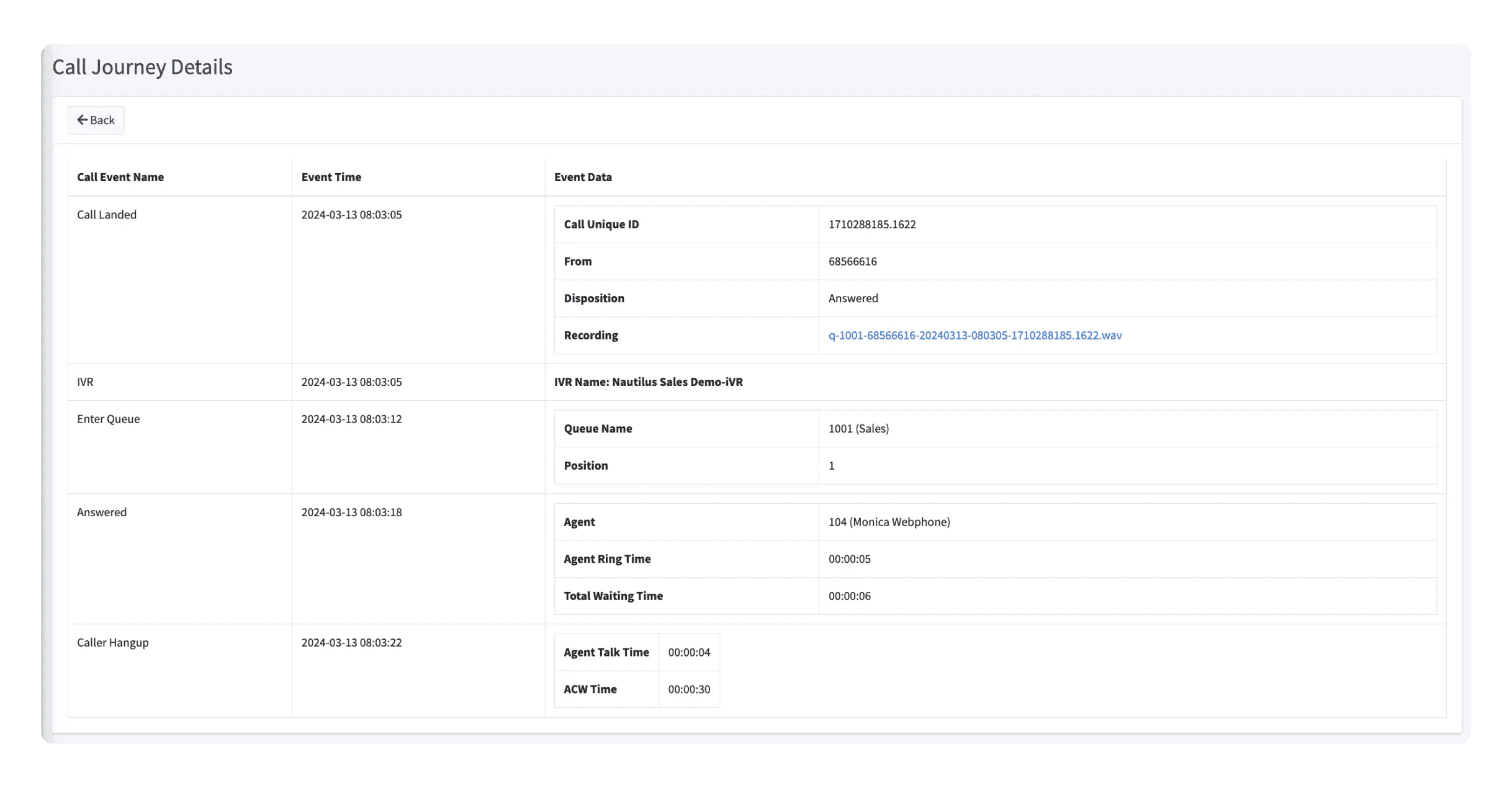Select the IVR Name Nautilus Sales Demo-iVR text

coord(648,382)
